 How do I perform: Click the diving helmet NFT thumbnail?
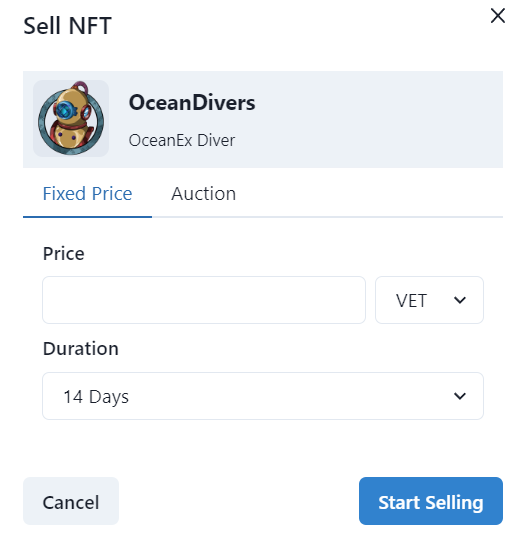click(x=71, y=118)
